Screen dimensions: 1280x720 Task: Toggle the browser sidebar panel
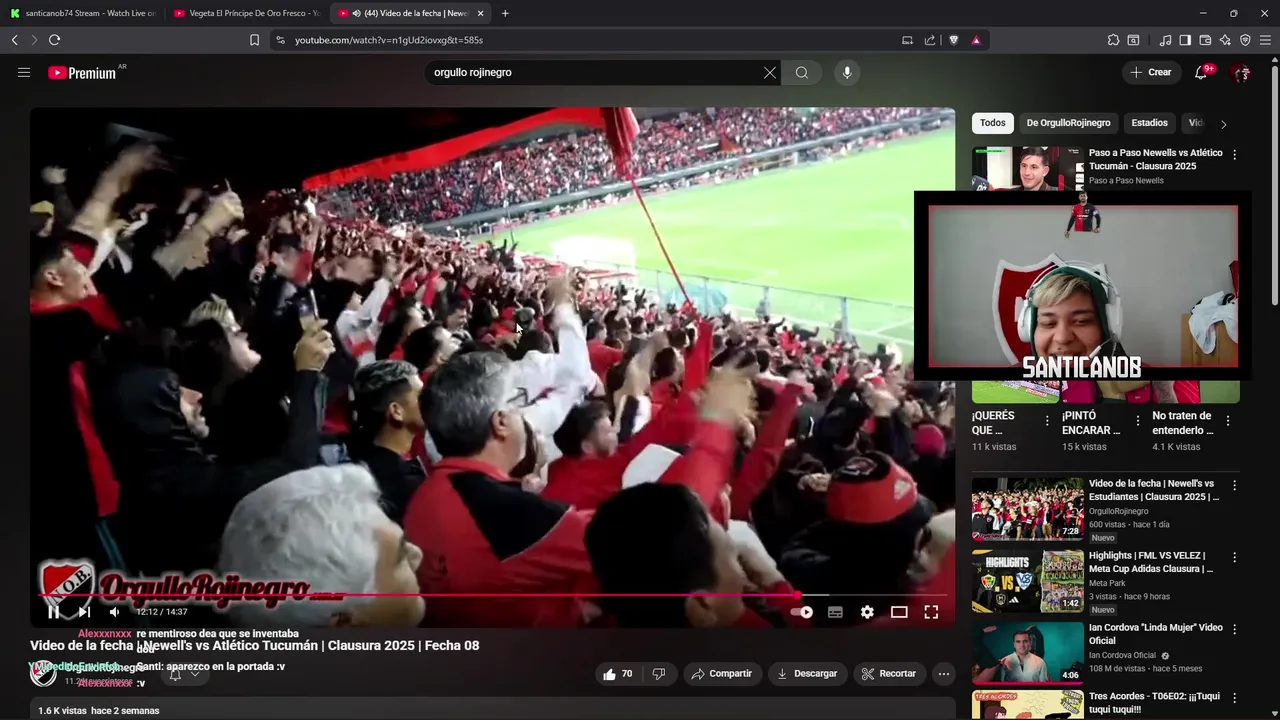1185,40
